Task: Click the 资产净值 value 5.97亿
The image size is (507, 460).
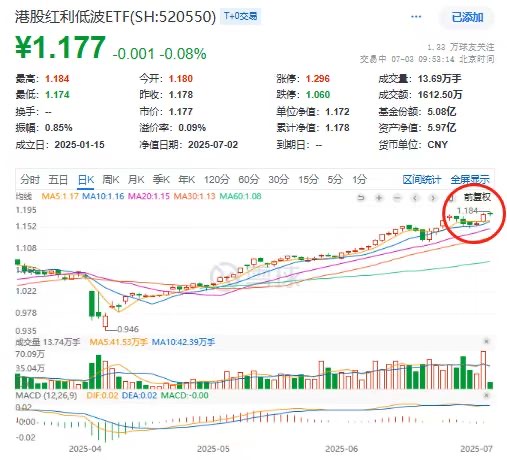Action: pyautogui.click(x=442, y=128)
